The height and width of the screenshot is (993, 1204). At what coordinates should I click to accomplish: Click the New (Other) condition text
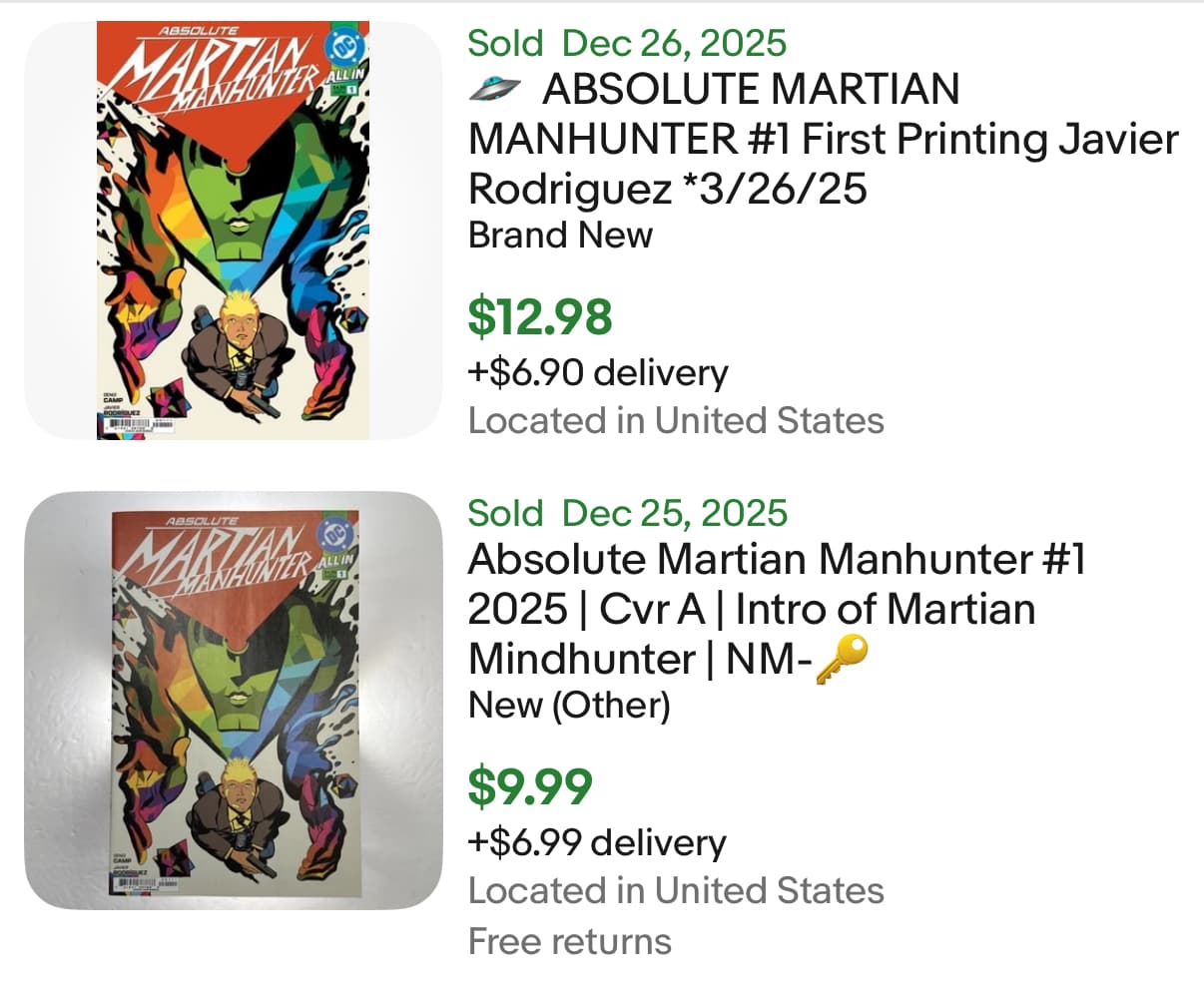tap(569, 705)
